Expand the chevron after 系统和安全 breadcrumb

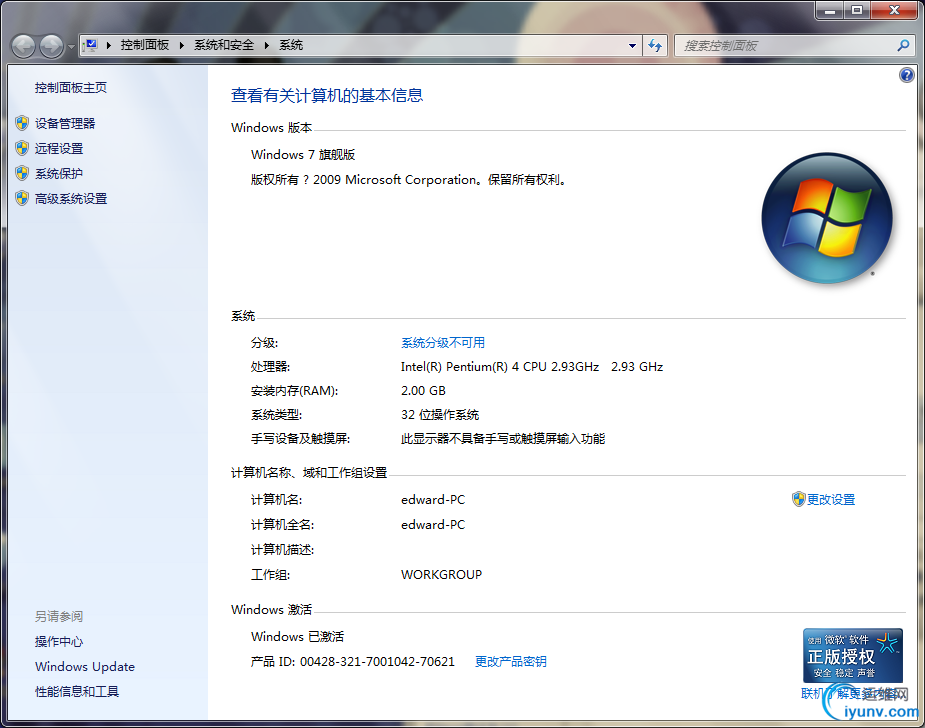[x=268, y=45]
